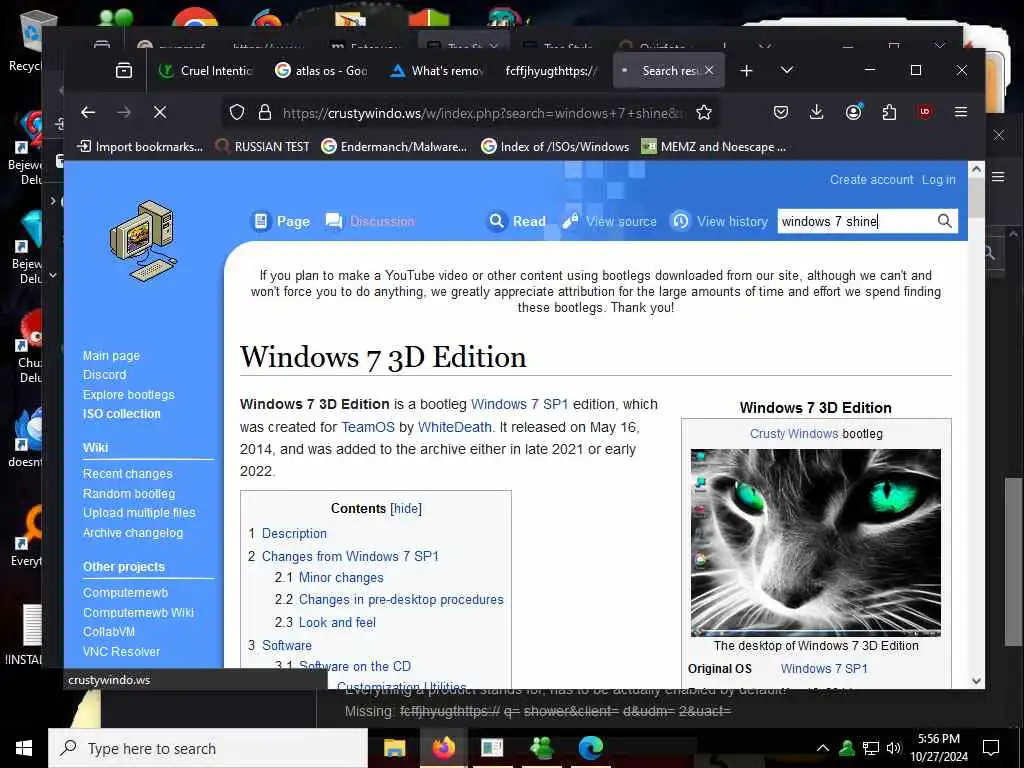This screenshot has width=1024, height=768.
Task: Open the Downloads panel
Action: 816,112
